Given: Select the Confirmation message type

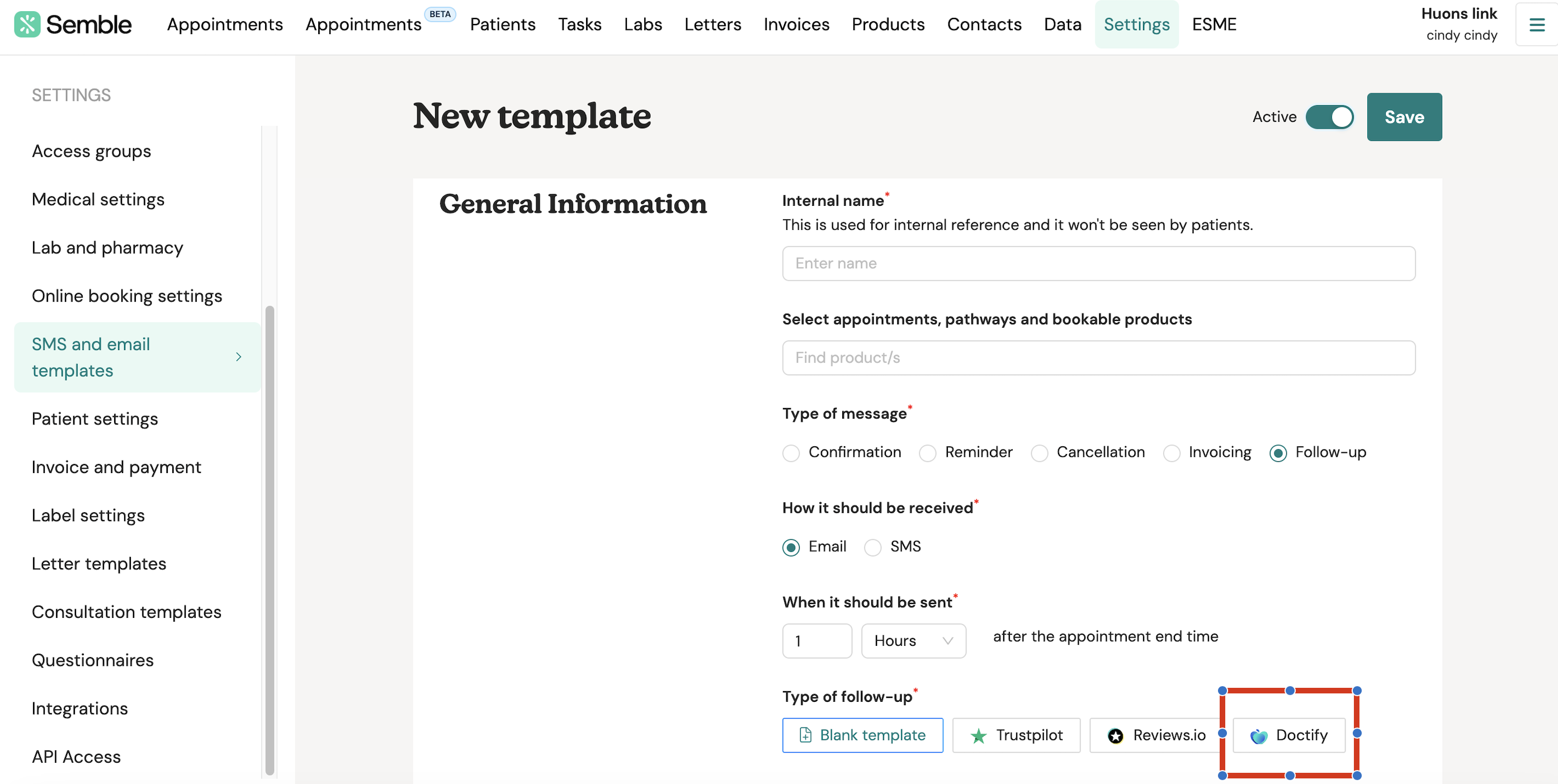Looking at the screenshot, I should coord(791,453).
